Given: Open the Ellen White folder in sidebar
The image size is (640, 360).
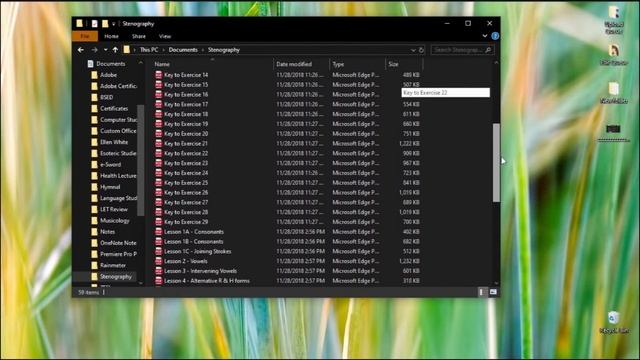Looking at the screenshot, I should [114, 142].
